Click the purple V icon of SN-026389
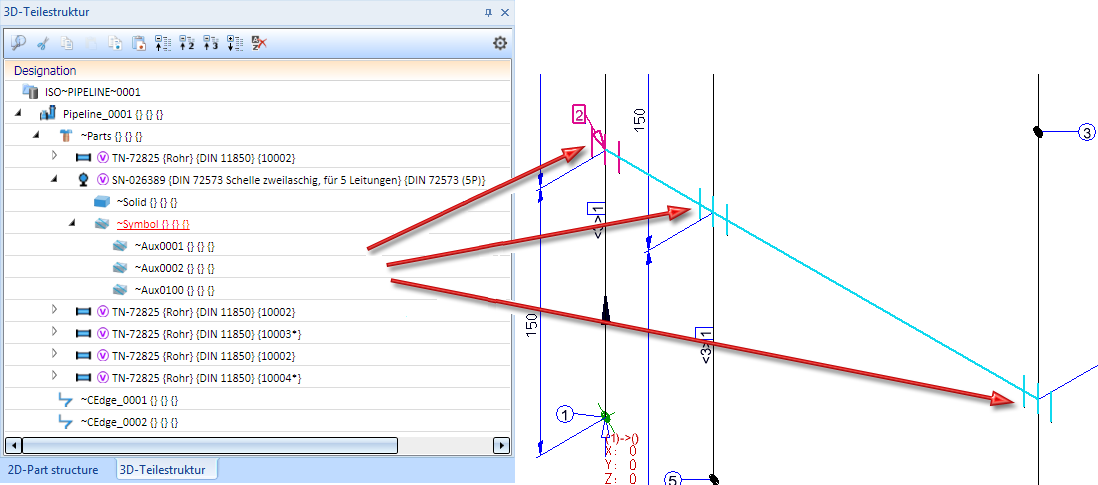Viewport: 1098px width, 485px height. click(102, 179)
